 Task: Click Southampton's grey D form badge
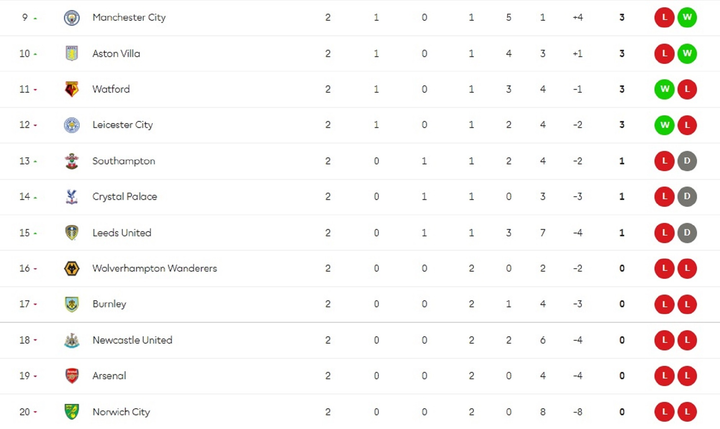[686, 161]
